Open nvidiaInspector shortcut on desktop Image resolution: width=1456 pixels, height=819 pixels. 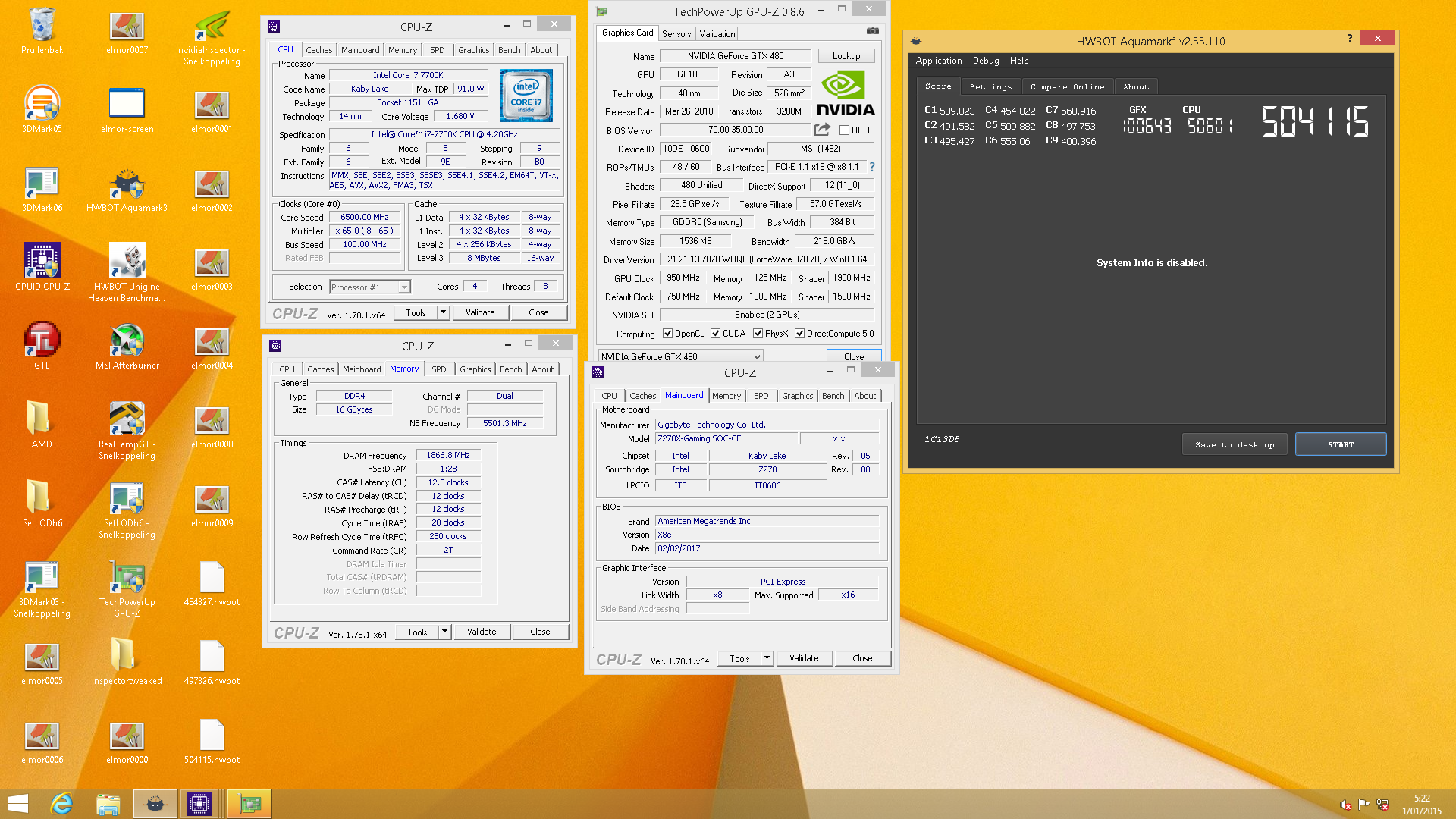click(x=212, y=36)
